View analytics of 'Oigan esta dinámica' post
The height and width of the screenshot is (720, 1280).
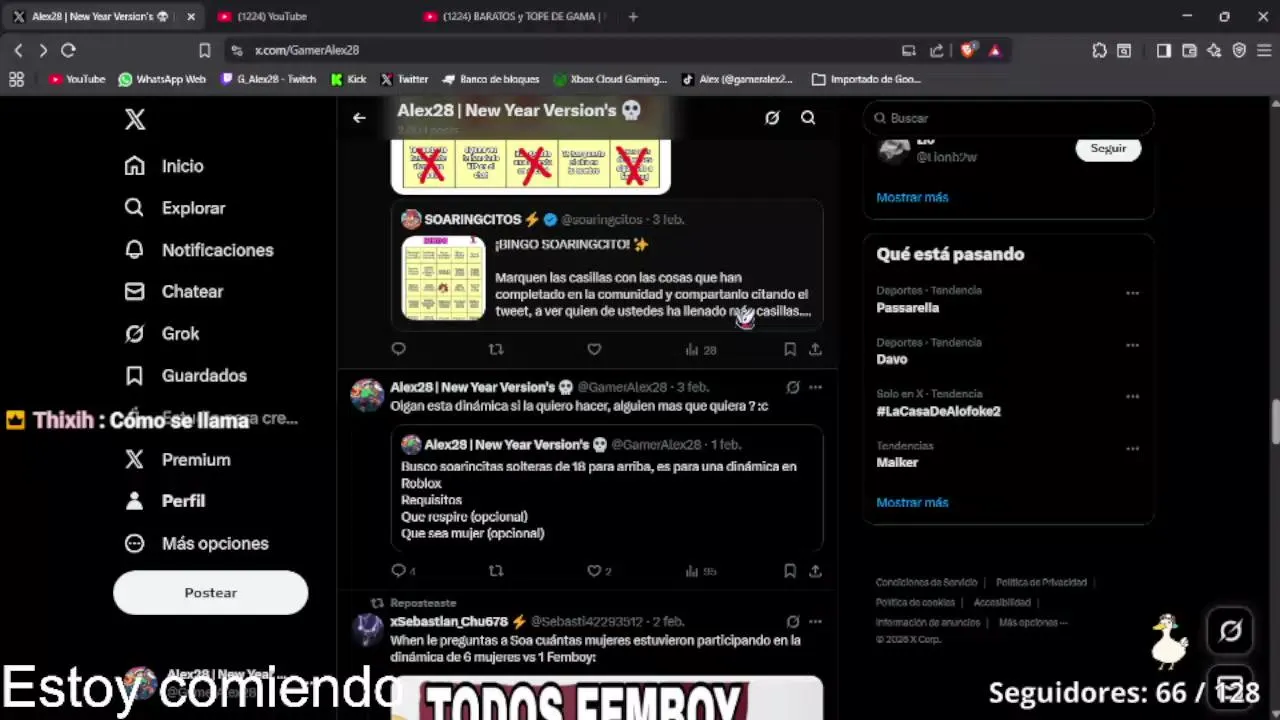(x=701, y=571)
